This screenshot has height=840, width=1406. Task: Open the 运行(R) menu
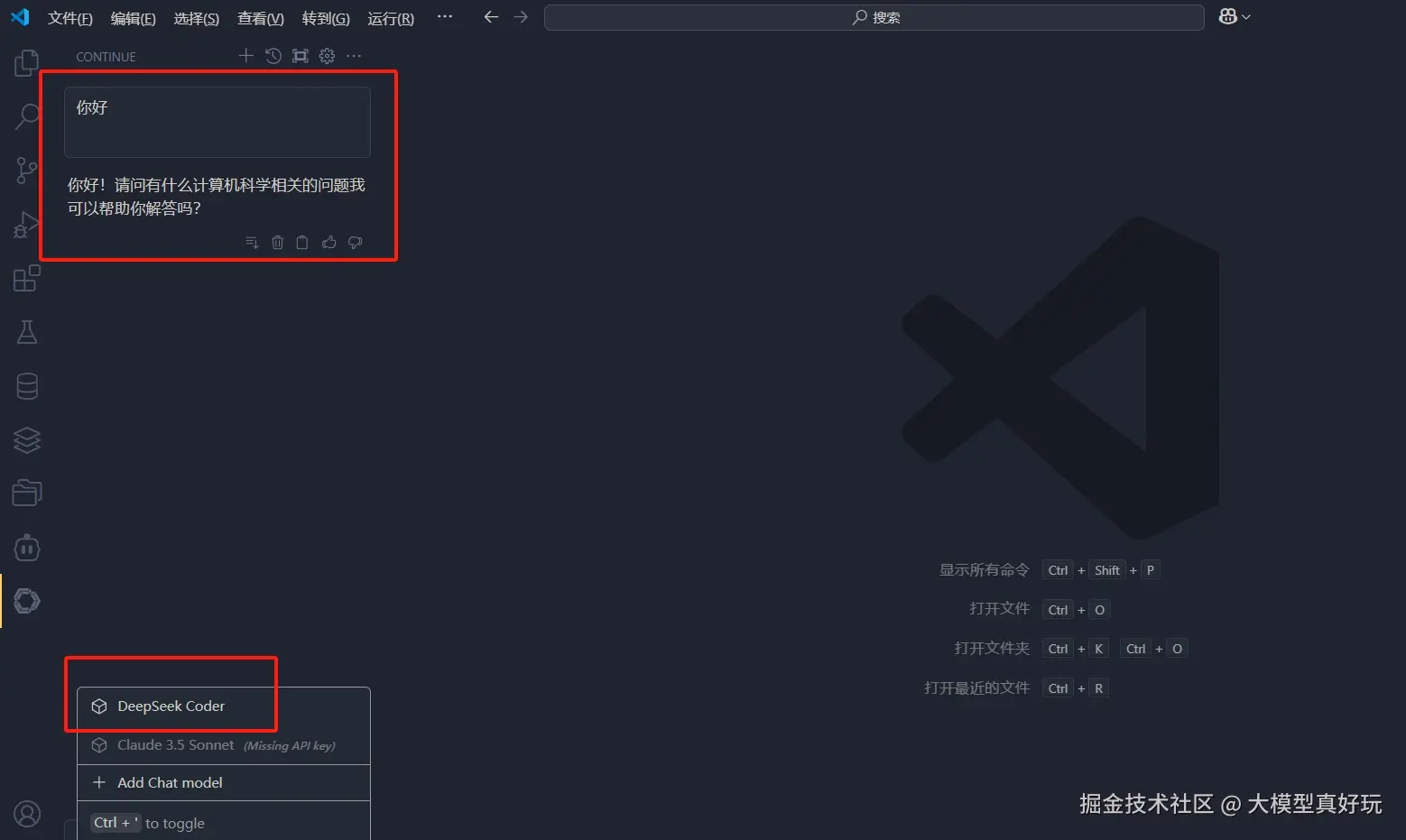coord(391,18)
